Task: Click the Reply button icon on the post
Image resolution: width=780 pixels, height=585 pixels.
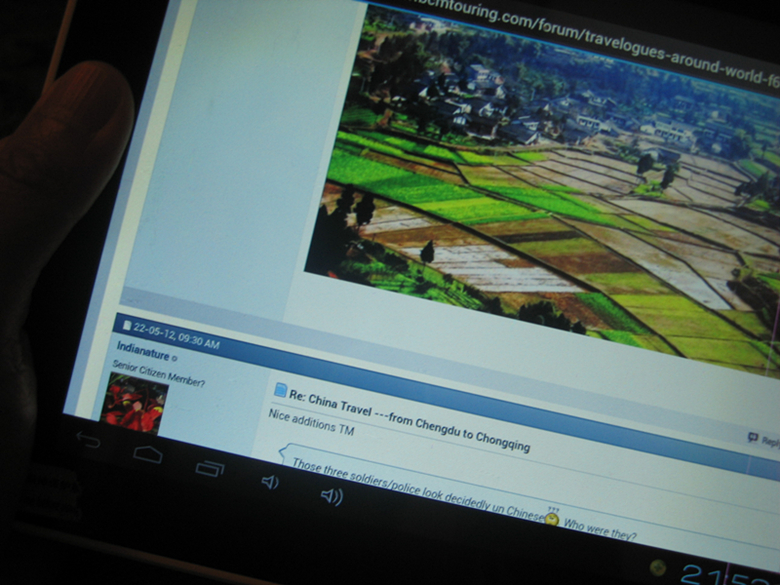Action: pos(753,438)
